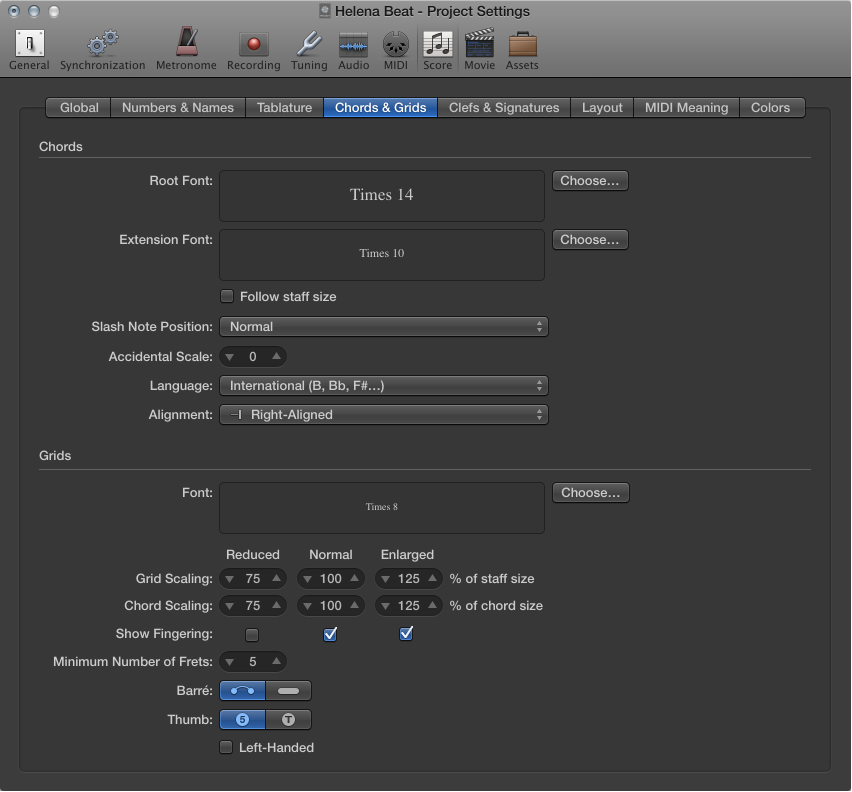Toggle Show Fingering for Reduced grids
852x792 pixels.
(251, 633)
